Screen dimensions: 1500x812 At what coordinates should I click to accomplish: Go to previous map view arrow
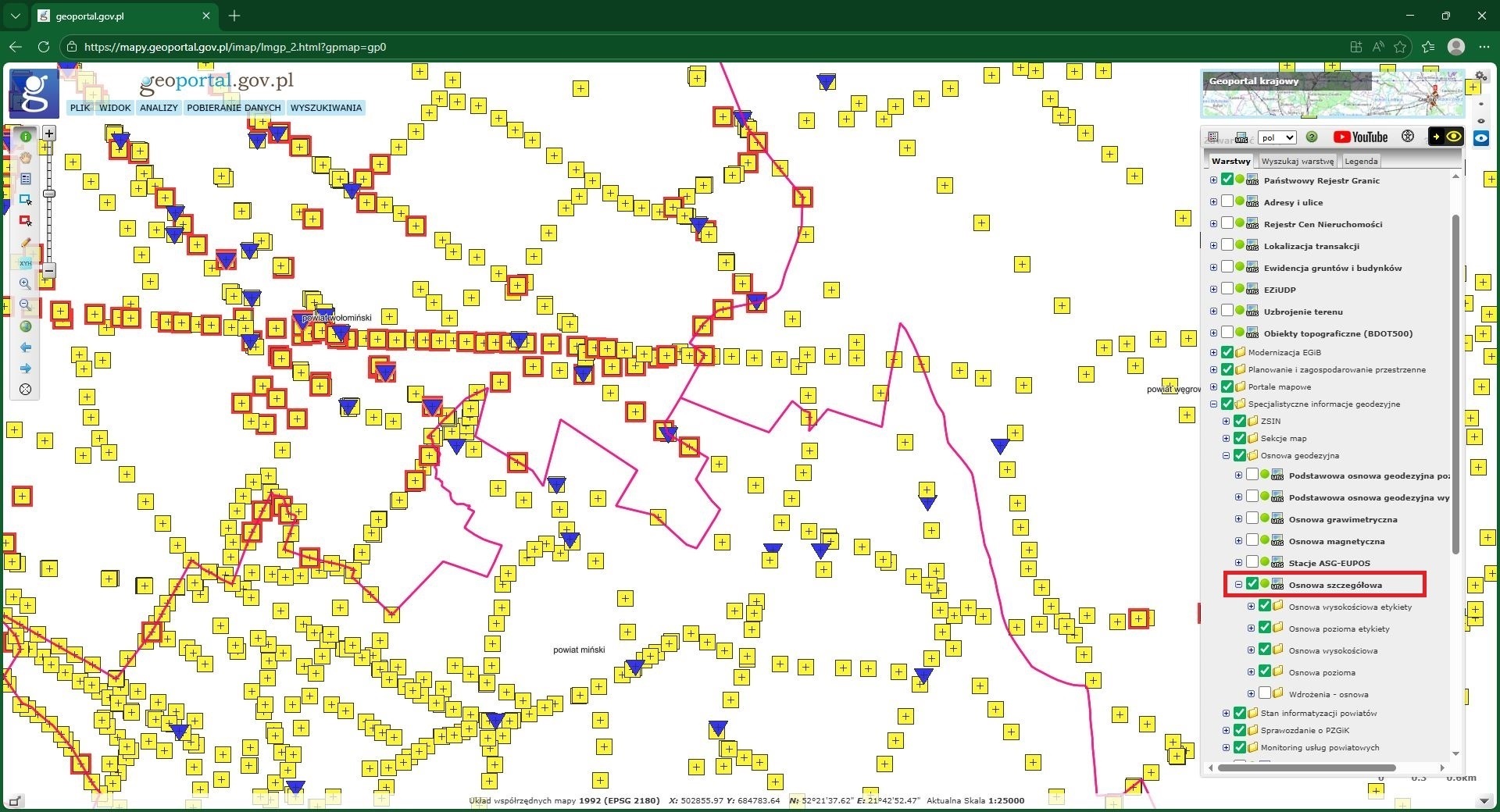25,347
